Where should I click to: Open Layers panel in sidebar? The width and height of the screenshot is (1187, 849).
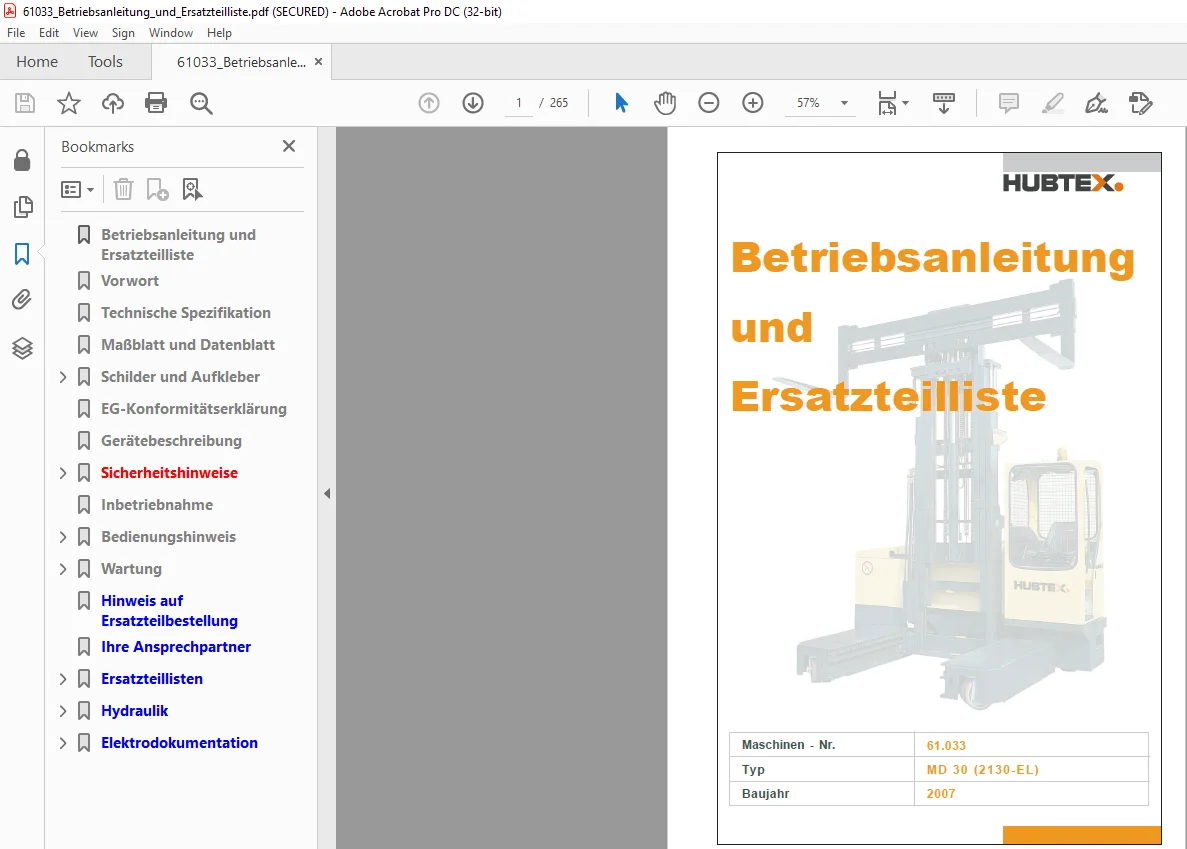coord(22,348)
